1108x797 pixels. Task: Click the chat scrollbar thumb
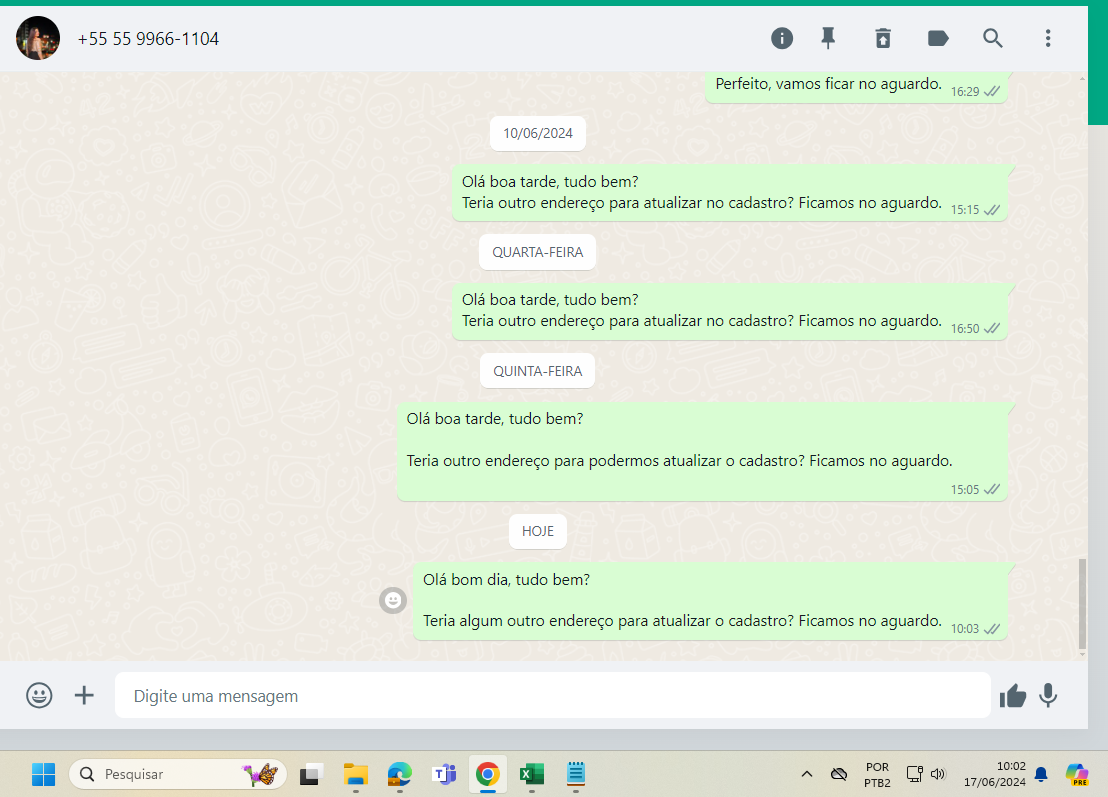click(x=1082, y=603)
